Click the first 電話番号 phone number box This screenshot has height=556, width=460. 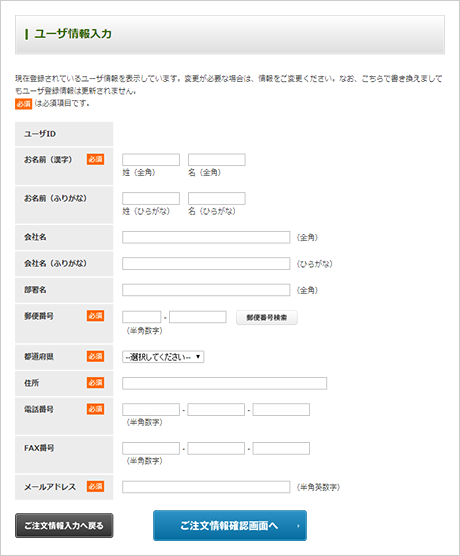pos(151,410)
